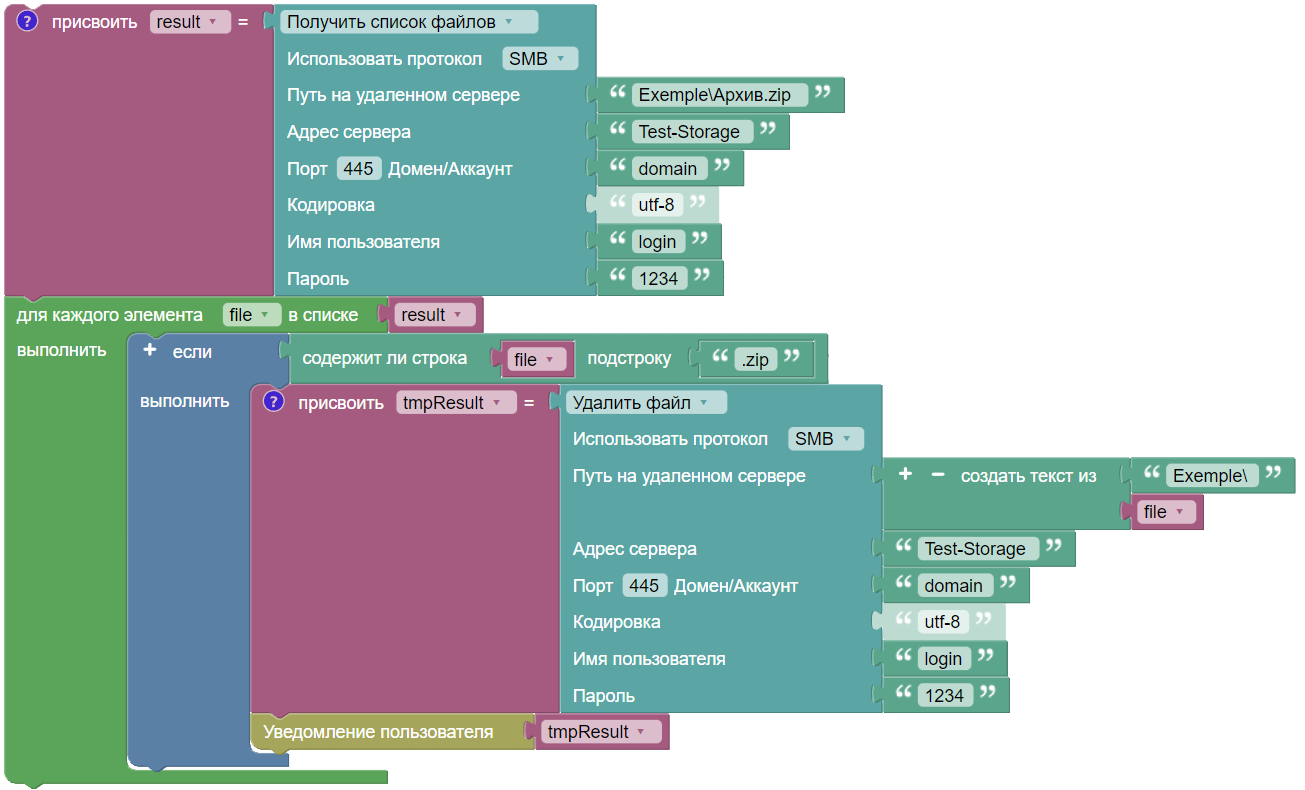Viewport: 1305px width, 790px height.
Task: Select the 'создать текст из' block label
Action: pyautogui.click(x=1029, y=476)
